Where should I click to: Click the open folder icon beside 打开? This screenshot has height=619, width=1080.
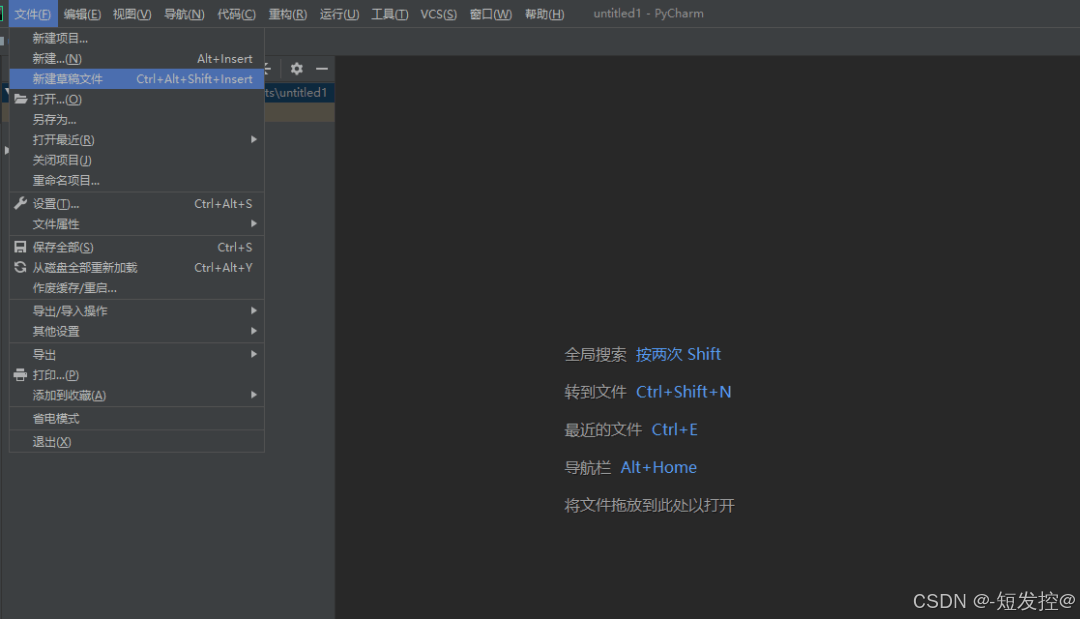click(22, 99)
